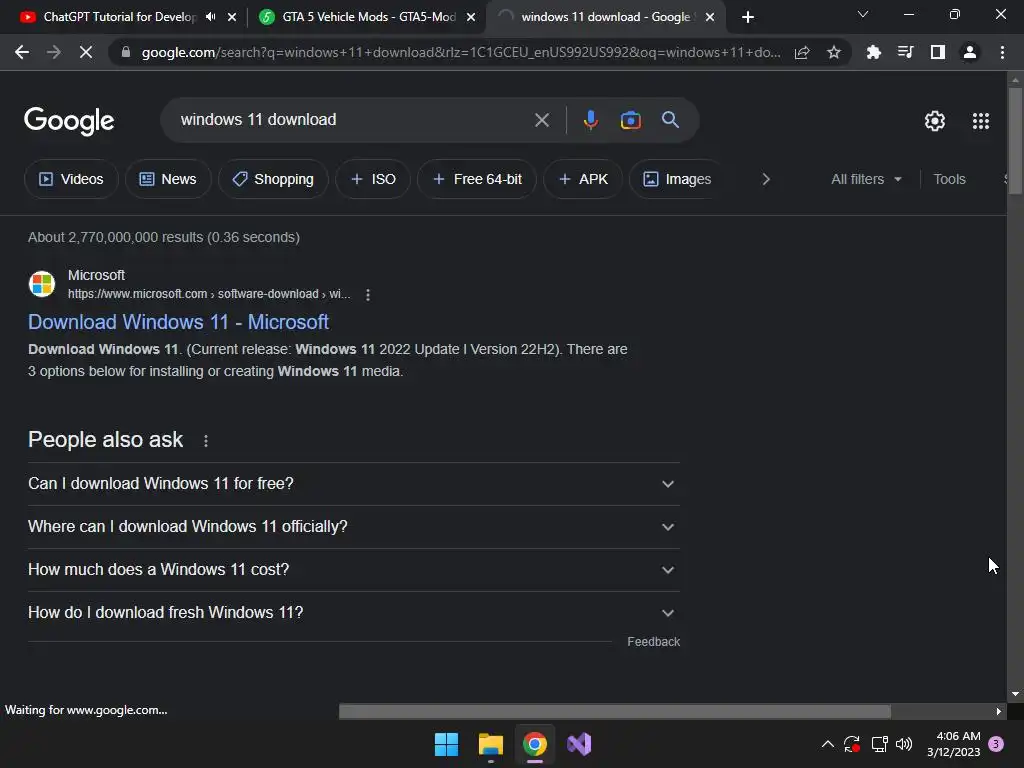This screenshot has height=768, width=1024.
Task: Filter results by Videos
Action: tap(71, 179)
